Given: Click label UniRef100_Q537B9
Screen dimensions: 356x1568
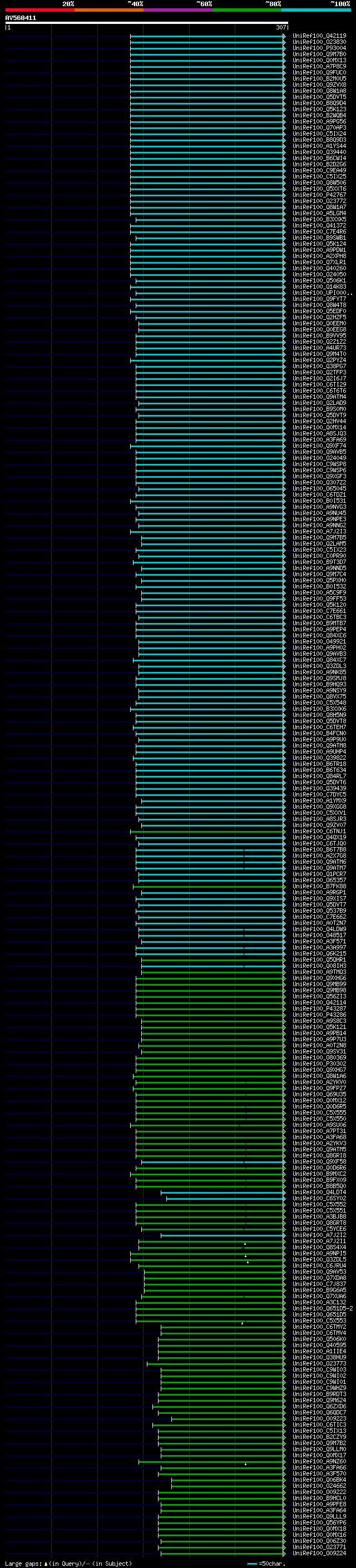Looking at the screenshot, I should (x=319, y=911).
